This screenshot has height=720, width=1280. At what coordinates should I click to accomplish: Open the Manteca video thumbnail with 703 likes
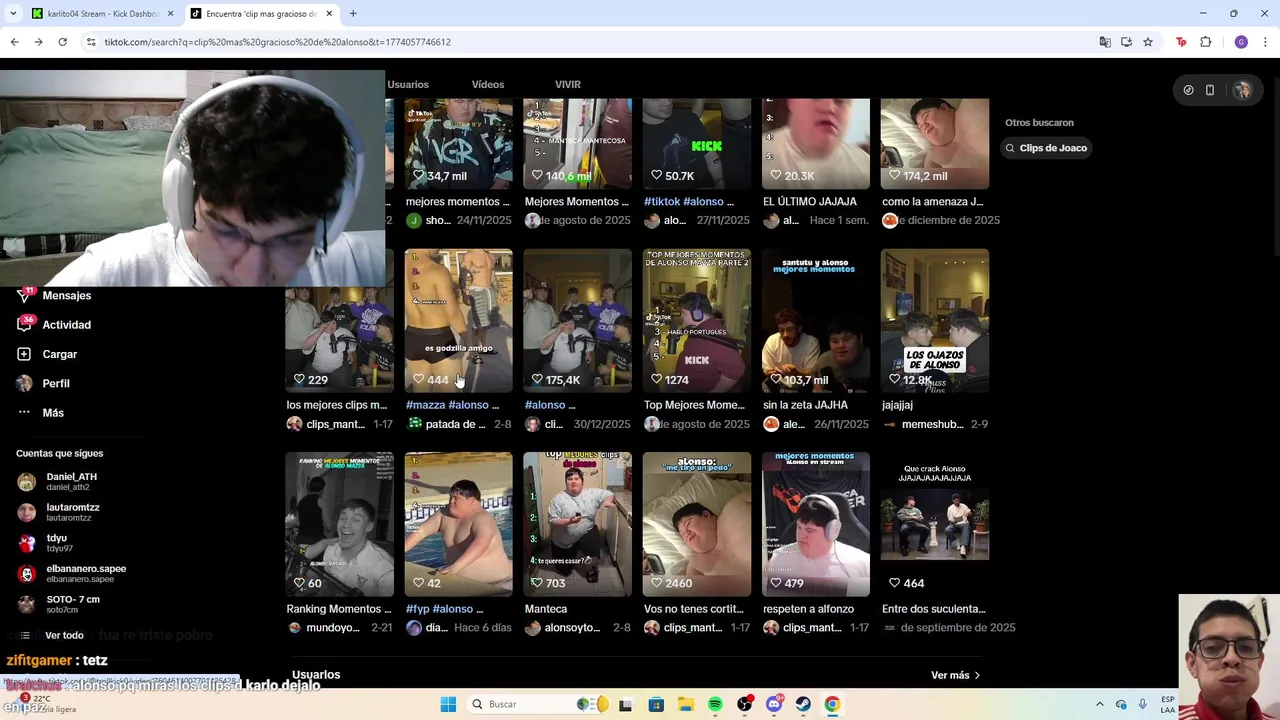pos(578,524)
